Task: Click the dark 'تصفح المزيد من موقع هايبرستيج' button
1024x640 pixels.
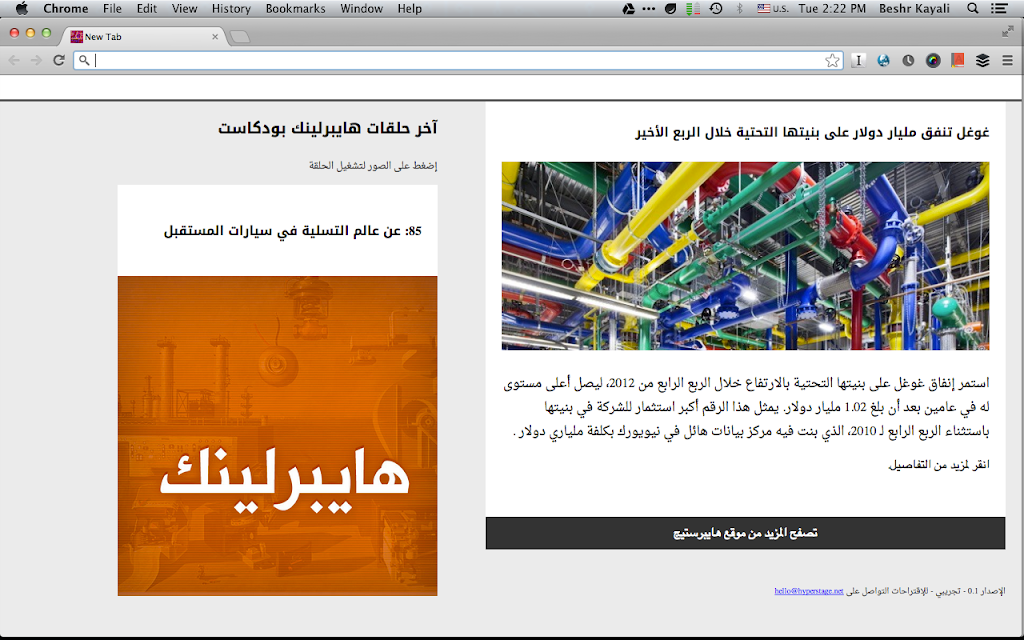Action: (x=745, y=533)
